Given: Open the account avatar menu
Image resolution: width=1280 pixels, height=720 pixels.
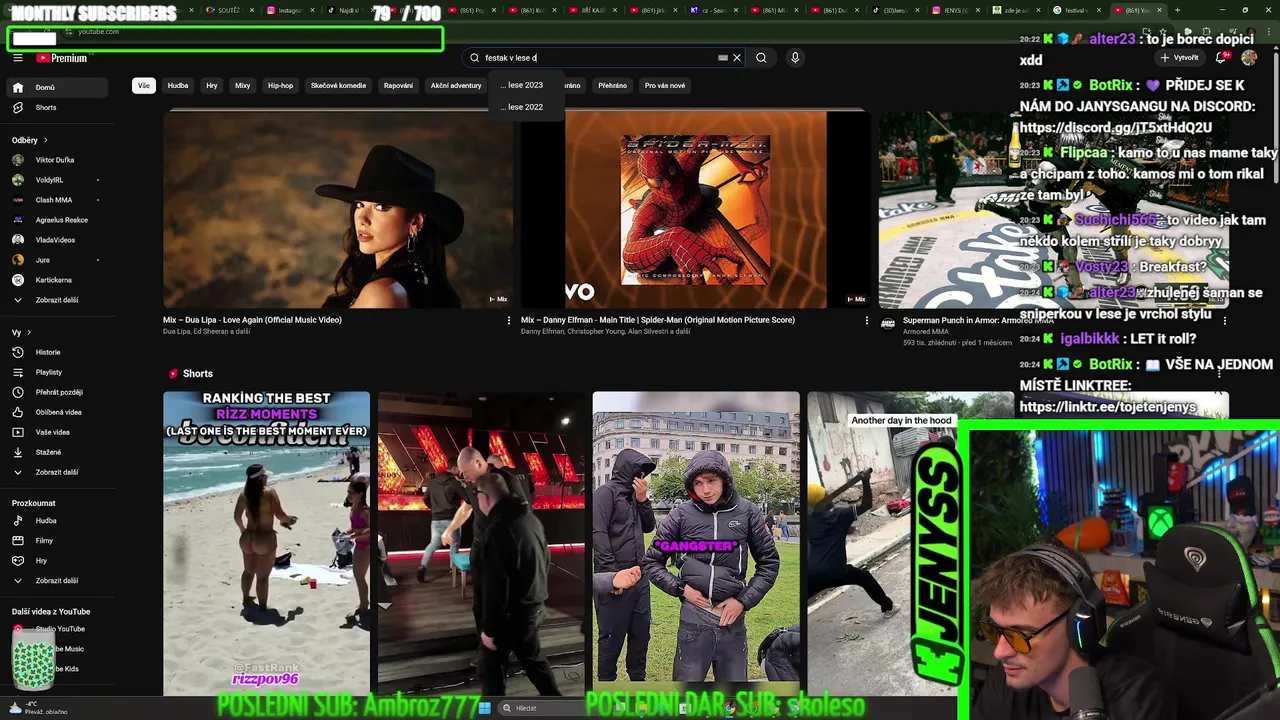Looking at the screenshot, I should [1249, 58].
